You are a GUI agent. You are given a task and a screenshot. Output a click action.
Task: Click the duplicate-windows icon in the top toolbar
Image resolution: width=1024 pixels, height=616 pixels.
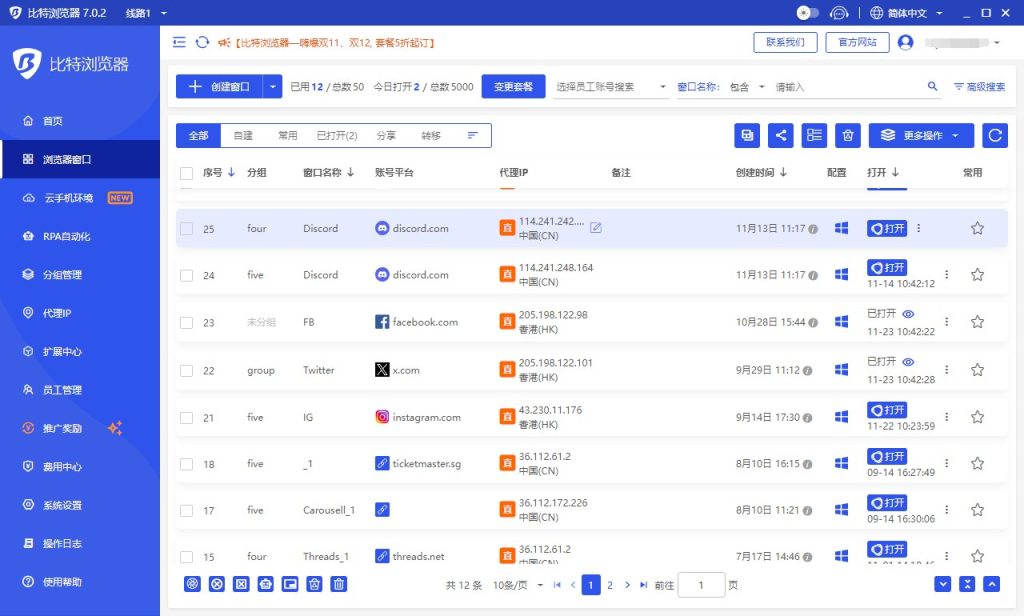click(x=747, y=135)
